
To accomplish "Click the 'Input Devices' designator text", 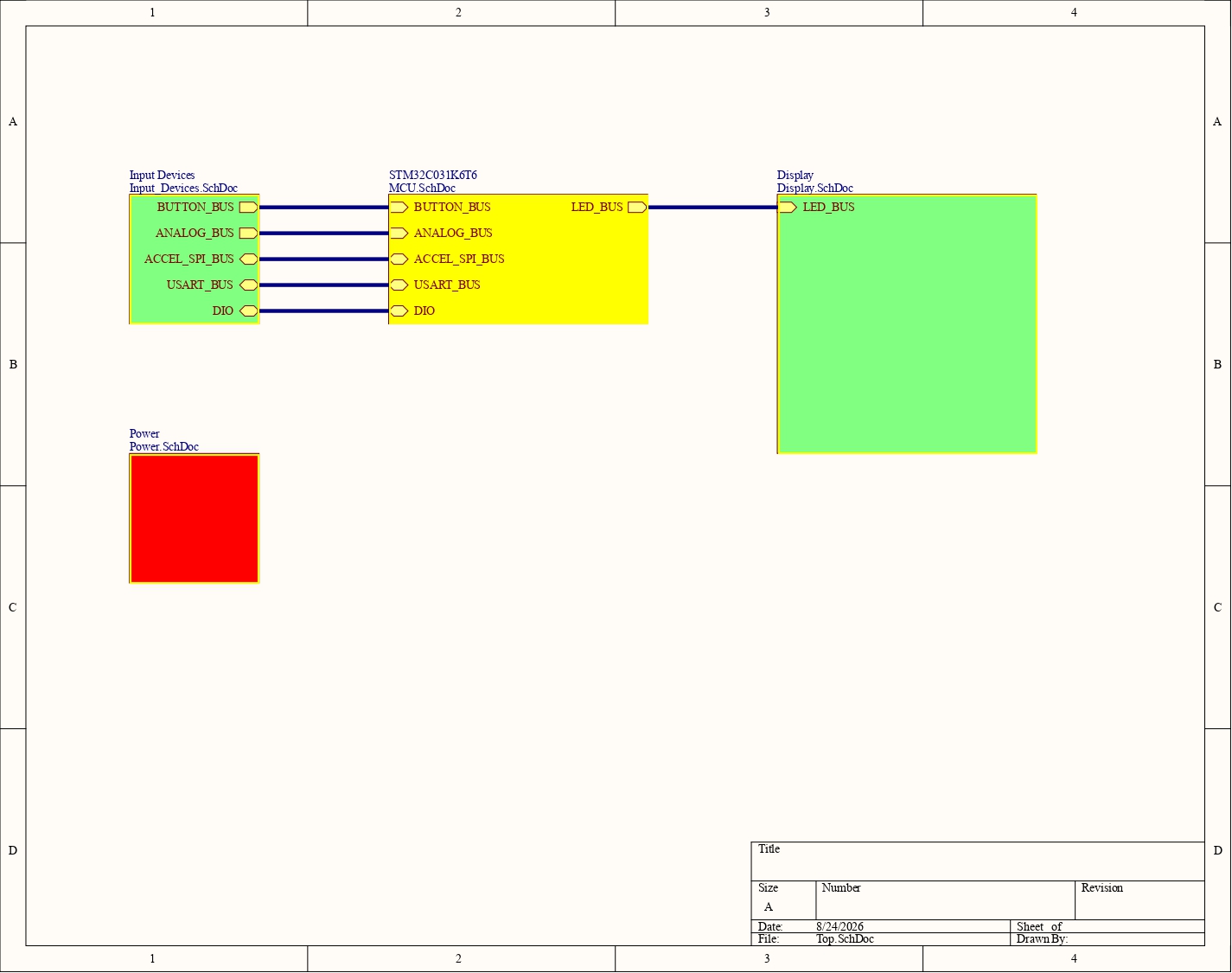I will pos(163,176).
